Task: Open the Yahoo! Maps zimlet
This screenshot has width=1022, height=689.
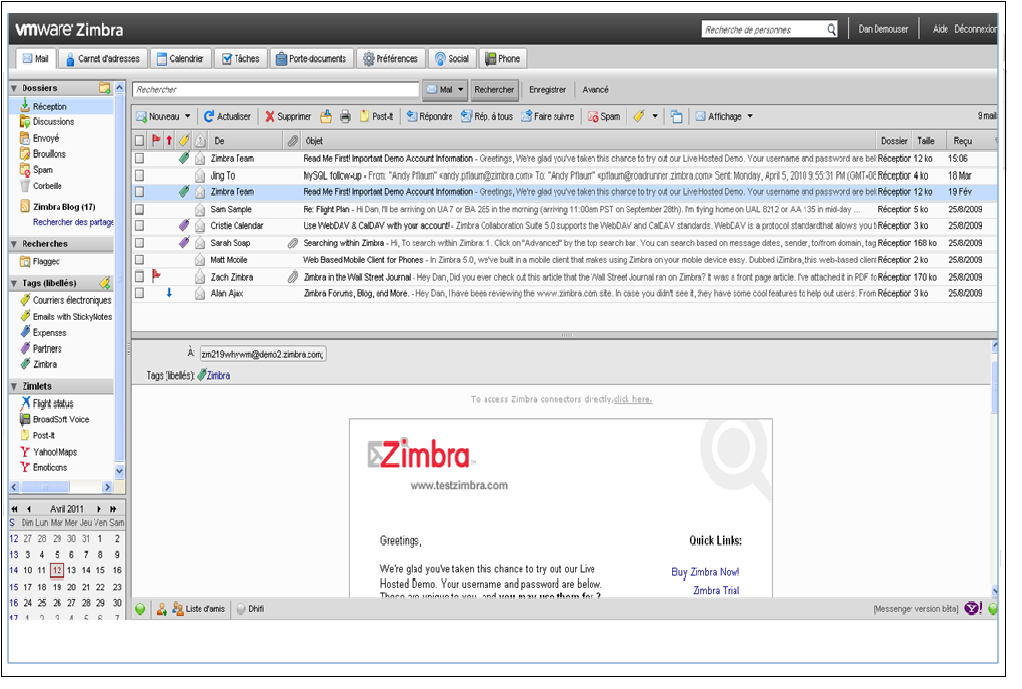Action: (x=48, y=452)
